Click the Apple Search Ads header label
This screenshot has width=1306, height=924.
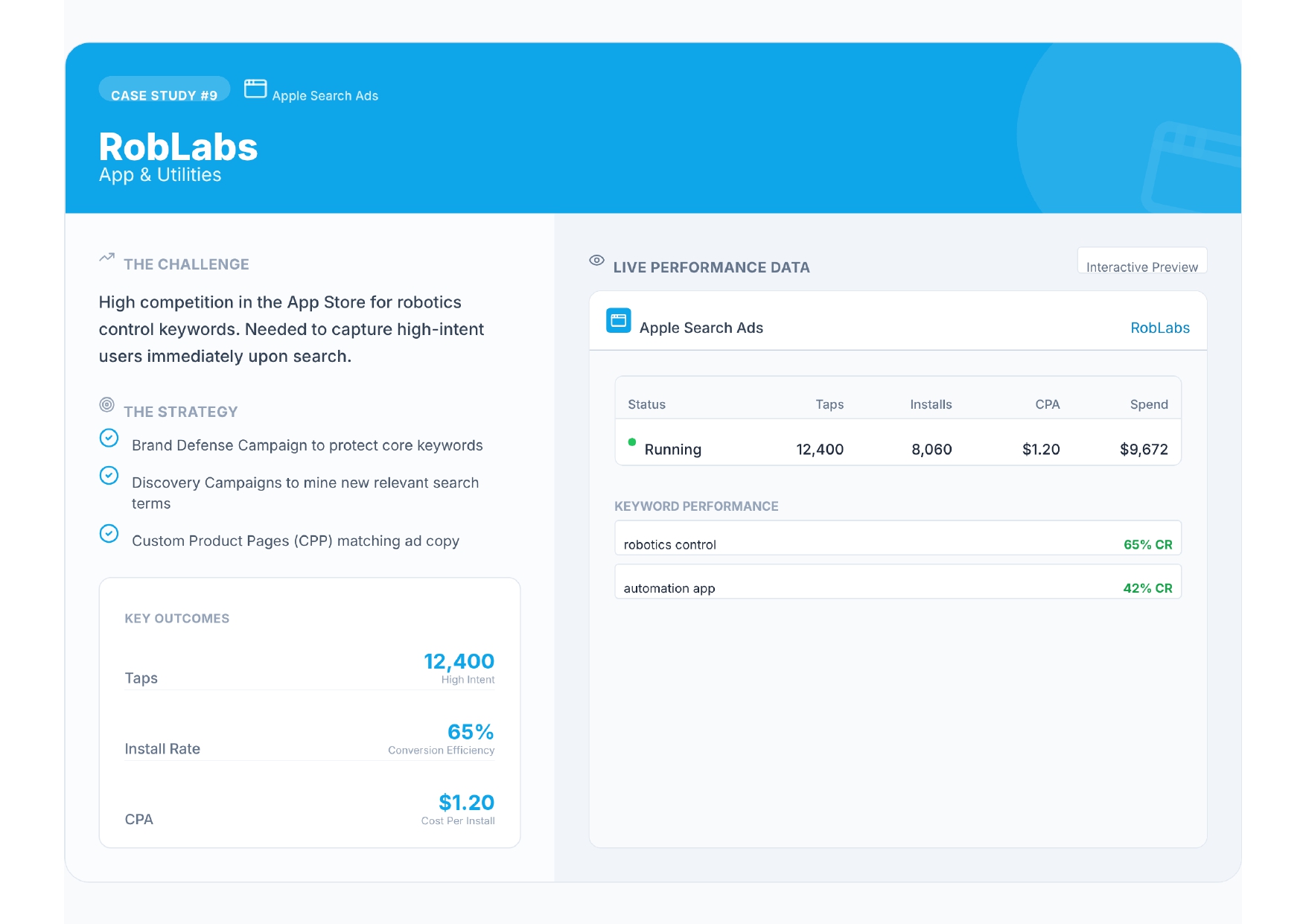pyautogui.click(x=325, y=95)
